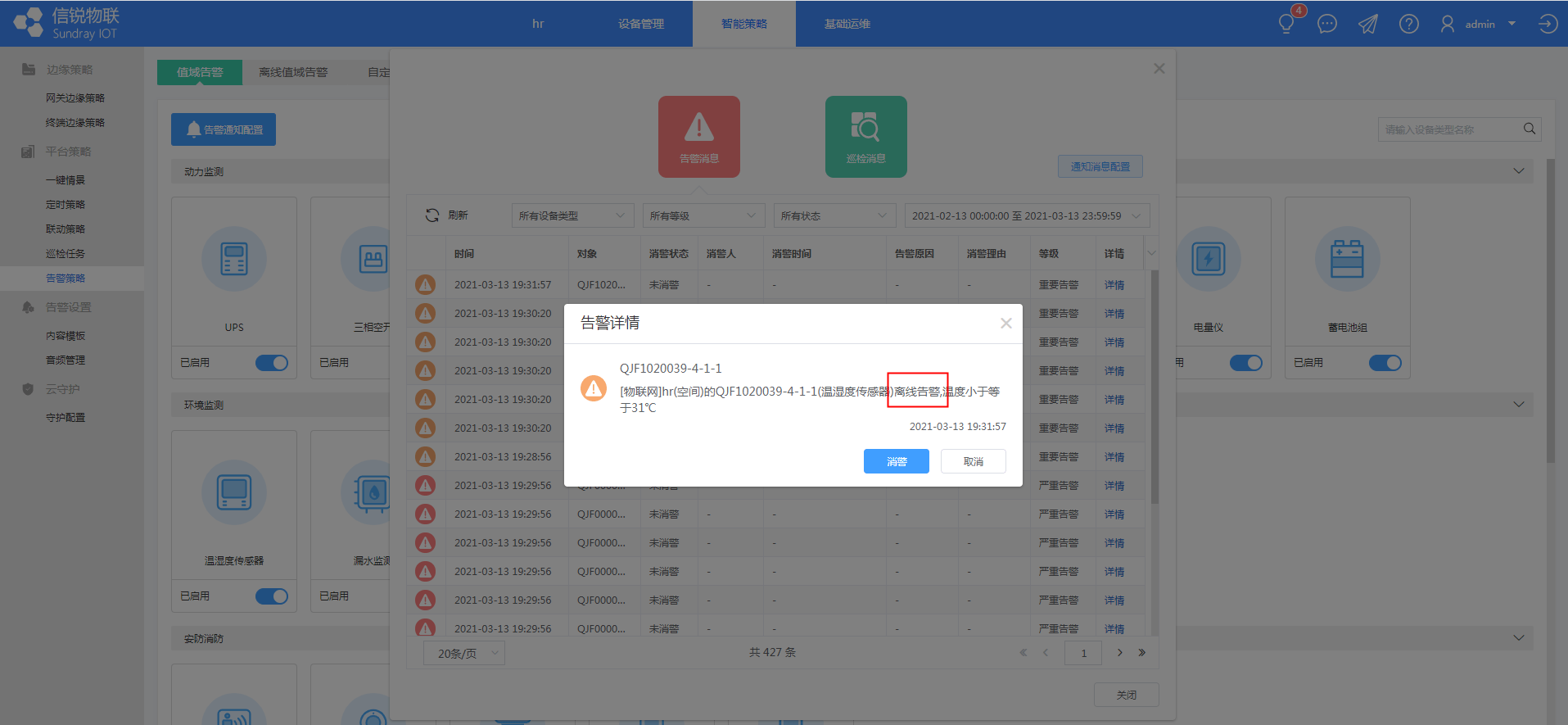Switch to the hr top menu
Image resolution: width=1568 pixels, height=725 pixels.
(x=538, y=24)
